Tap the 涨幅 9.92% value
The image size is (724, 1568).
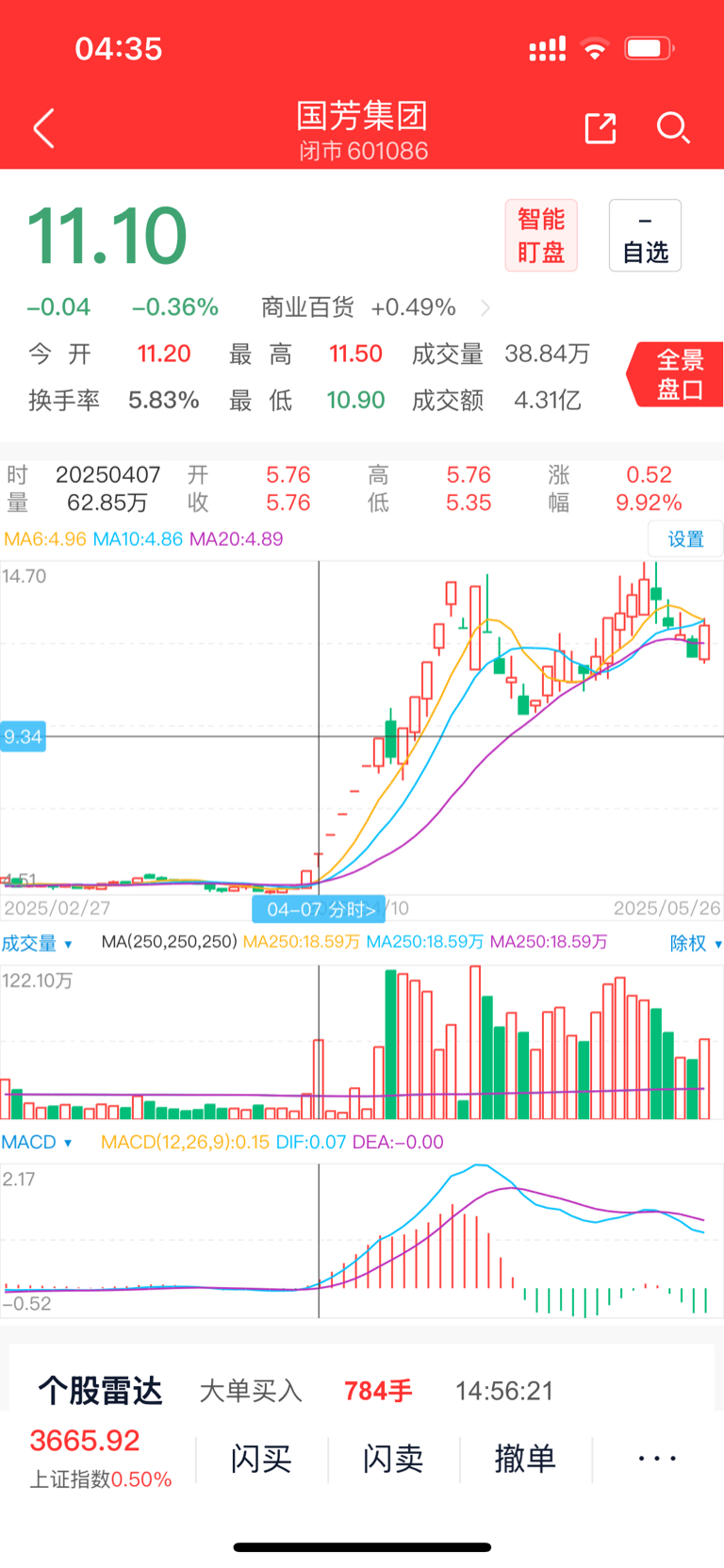[x=649, y=503]
